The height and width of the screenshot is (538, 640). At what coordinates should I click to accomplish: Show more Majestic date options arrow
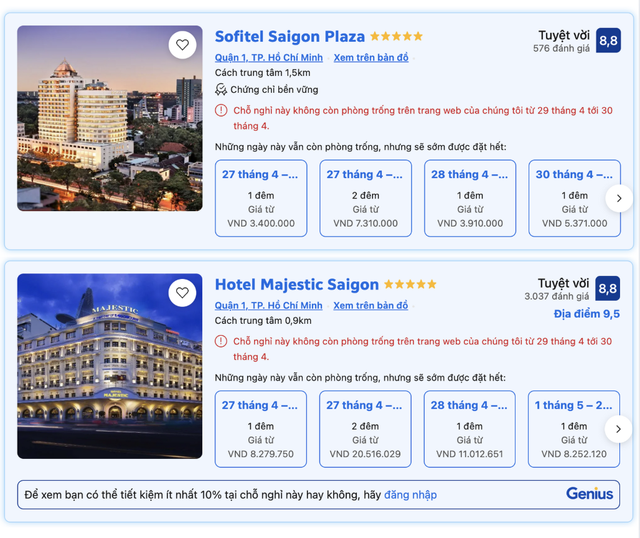[619, 429]
